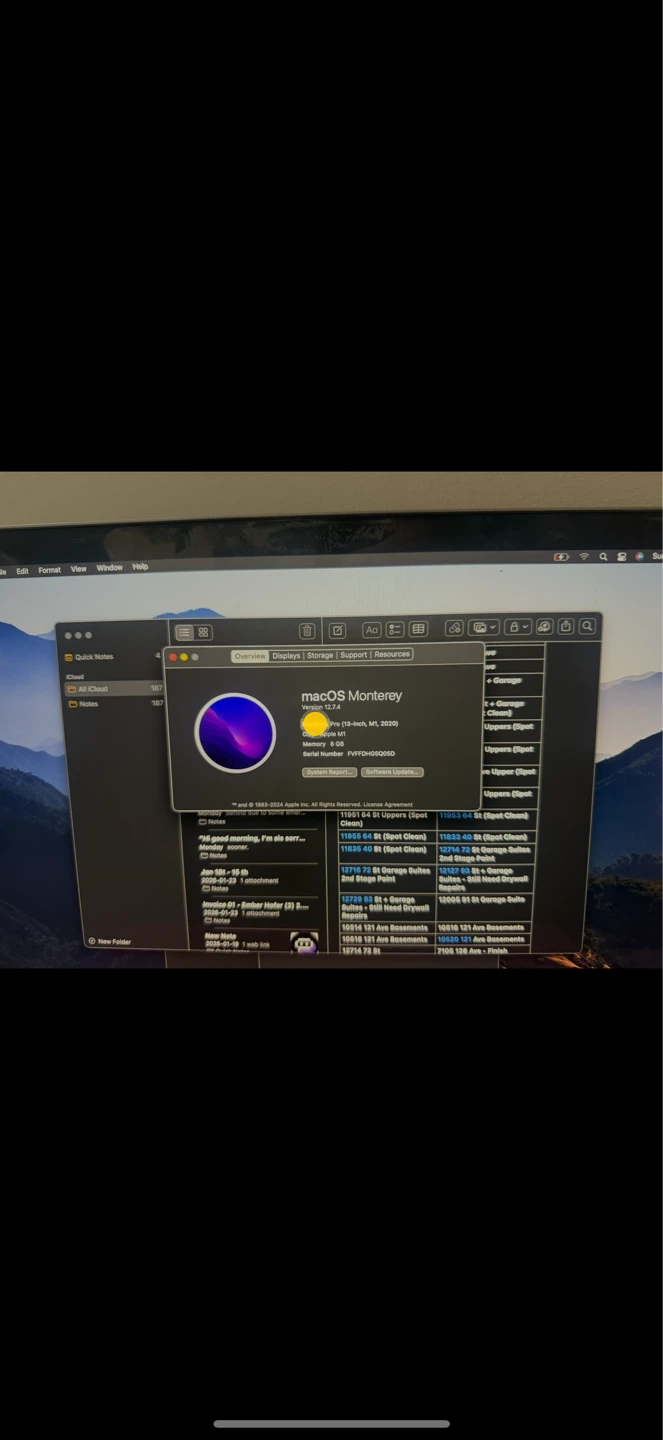
Task: Delete note with the trash icon
Action: 307,631
